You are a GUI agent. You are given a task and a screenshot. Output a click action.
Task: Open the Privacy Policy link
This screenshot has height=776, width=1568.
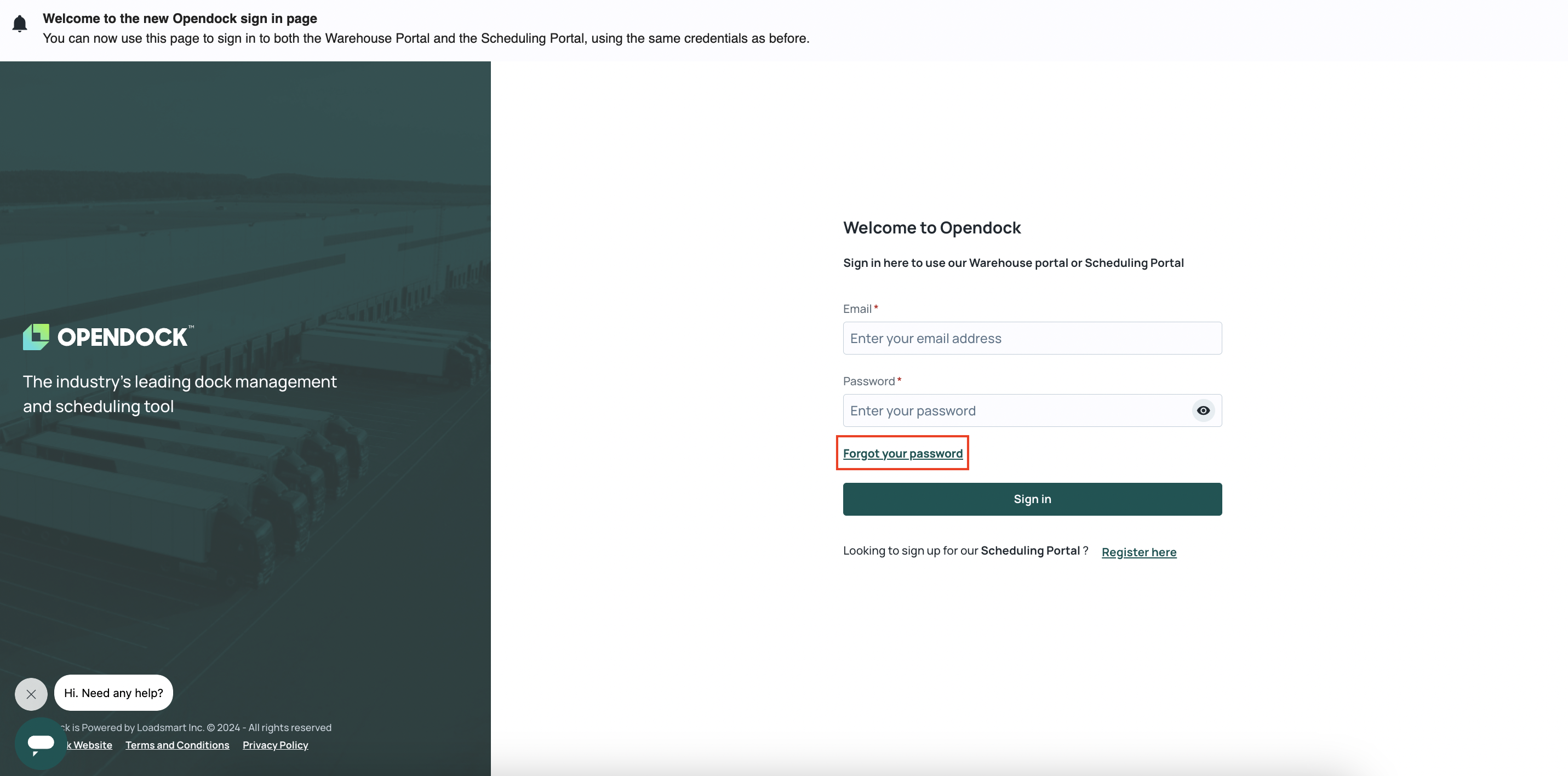pos(275,745)
